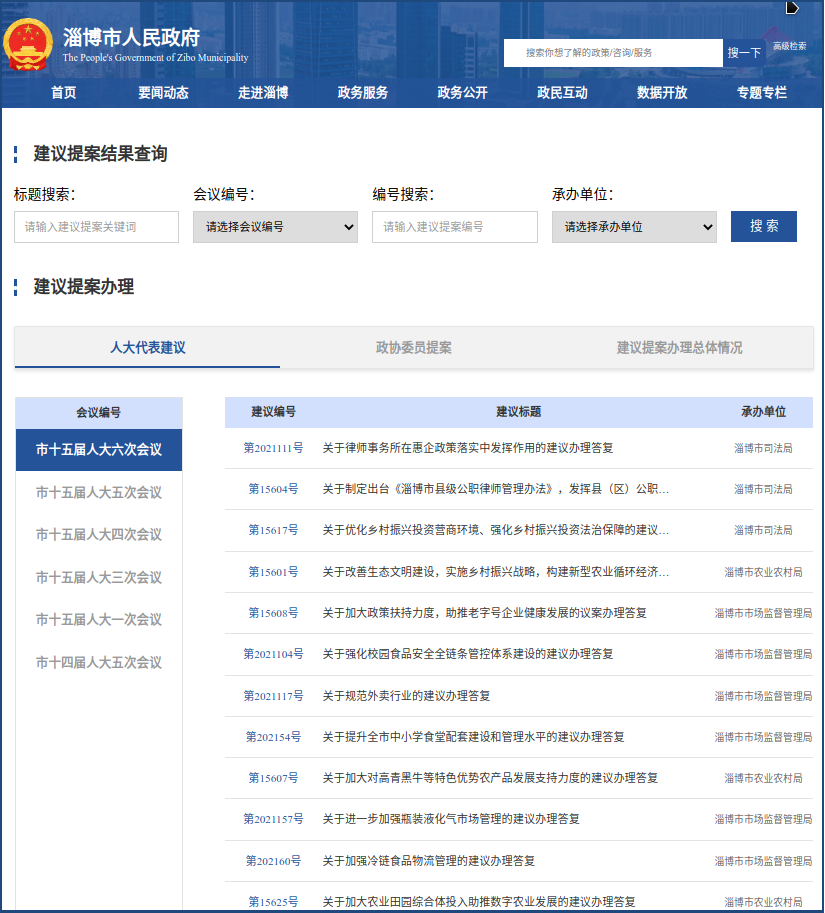The image size is (825, 913).
Task: Open the 关于规范外卖行业的建议办理答复 link
Action: [406, 695]
